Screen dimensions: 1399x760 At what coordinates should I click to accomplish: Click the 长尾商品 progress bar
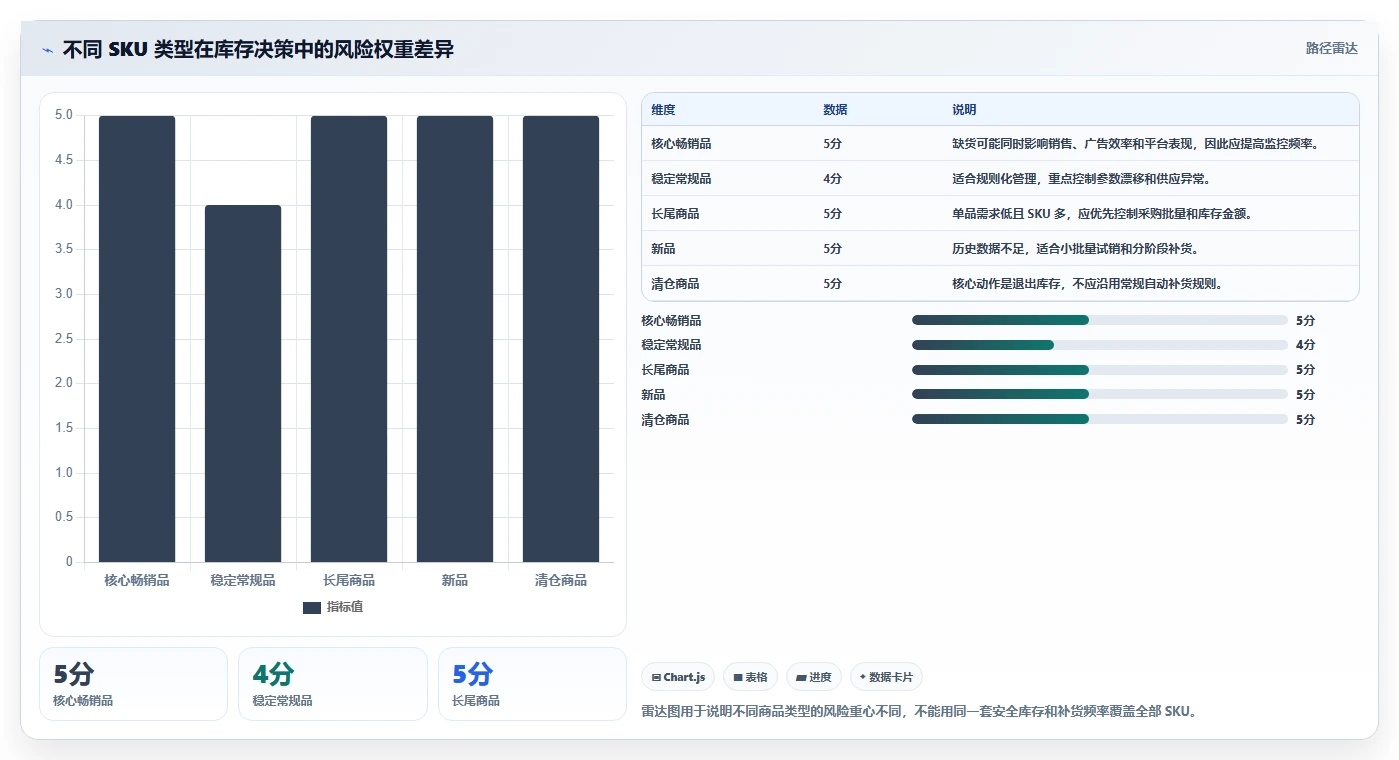(1100, 370)
